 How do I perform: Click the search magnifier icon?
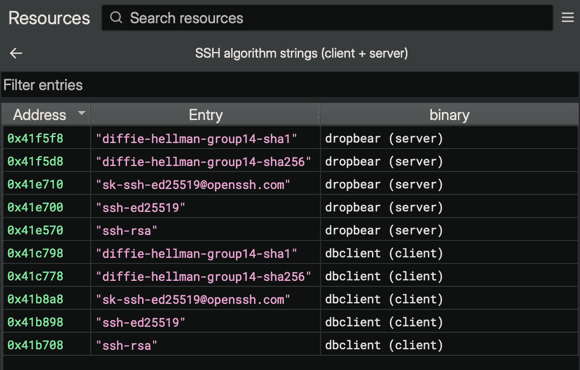tap(116, 17)
